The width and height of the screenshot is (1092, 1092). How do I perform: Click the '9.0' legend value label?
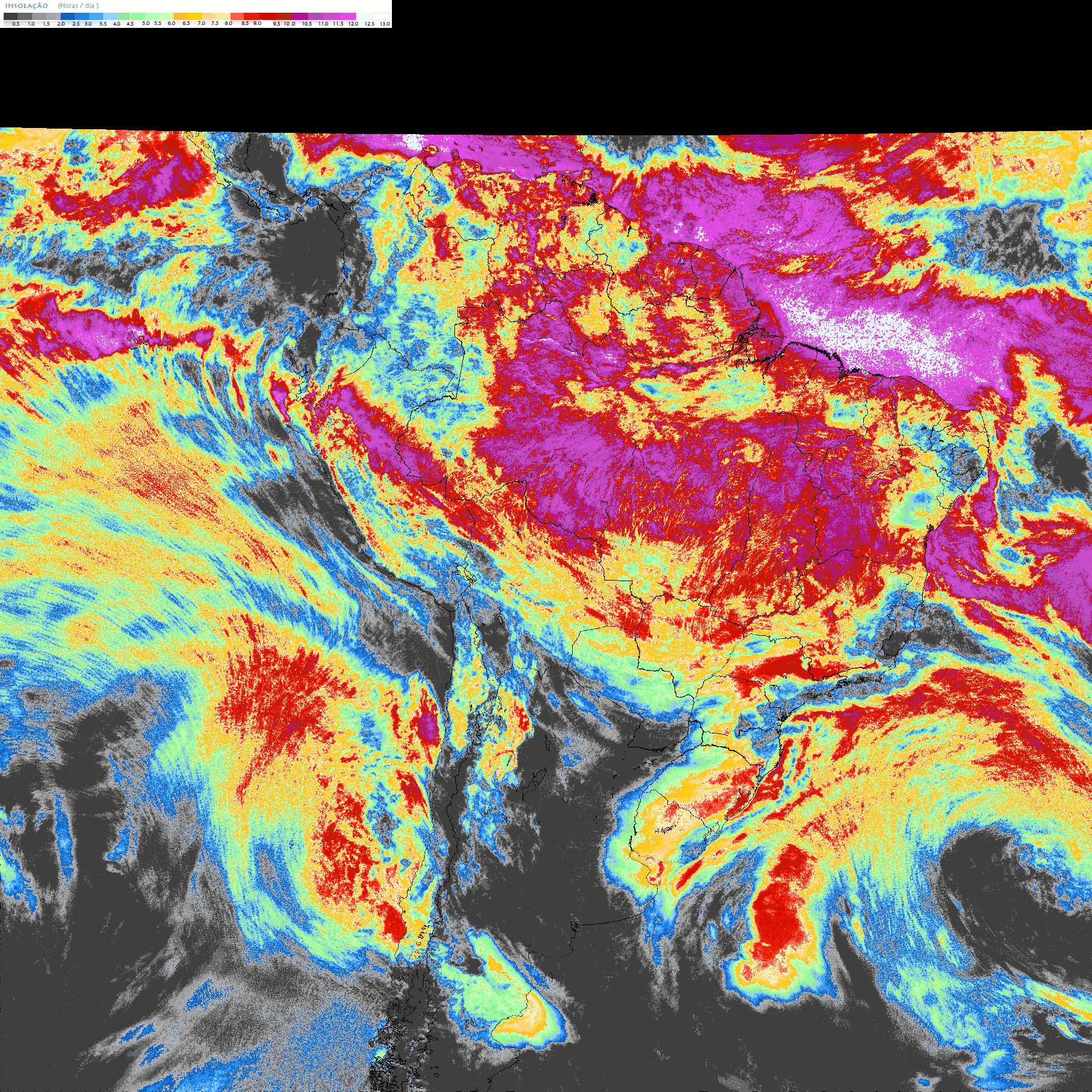[257, 23]
